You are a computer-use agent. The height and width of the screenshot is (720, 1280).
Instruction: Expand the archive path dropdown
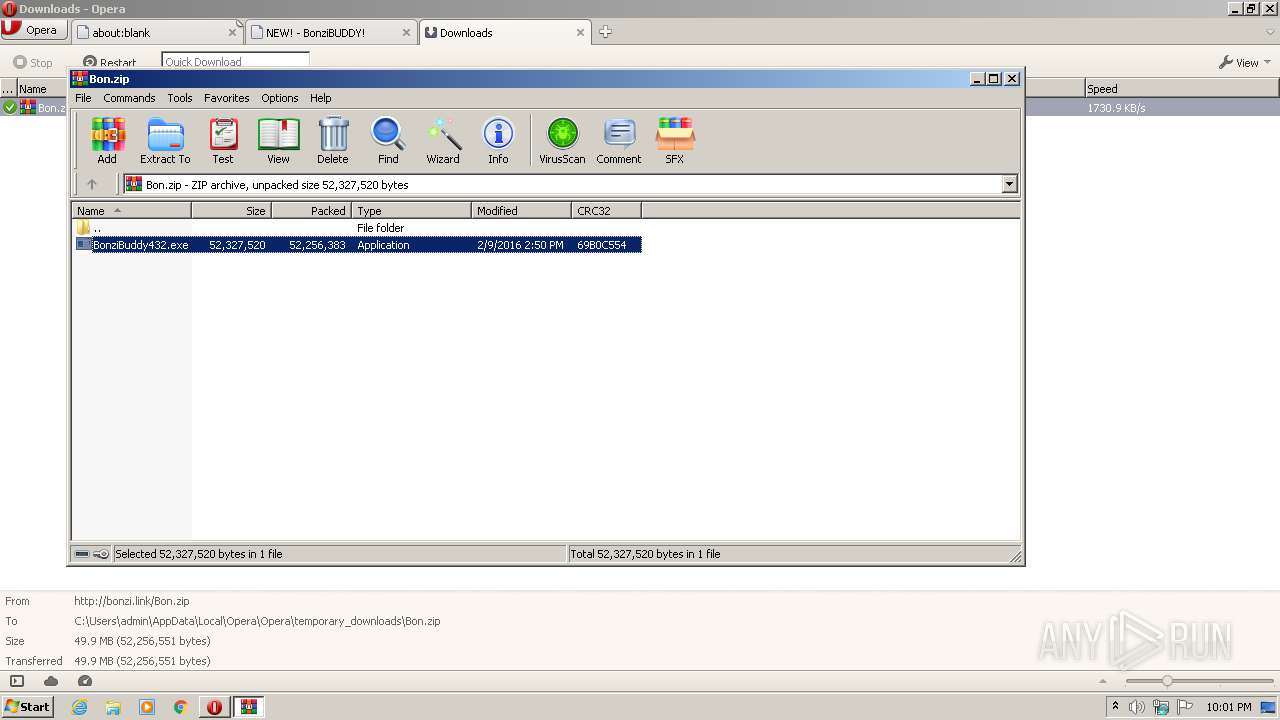1009,184
